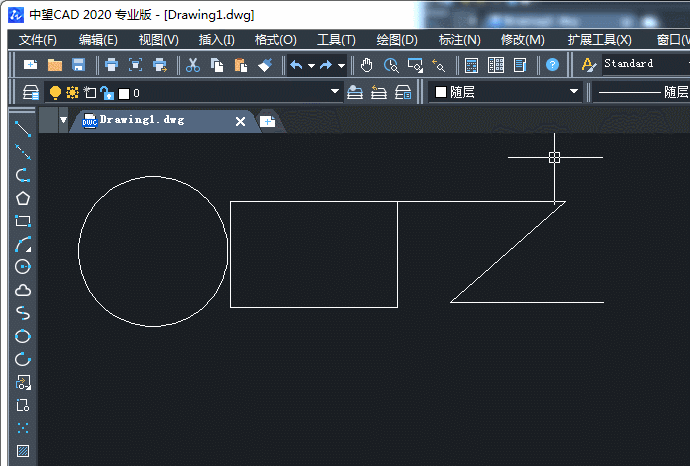Set the selected object's layer as current

click(355, 92)
